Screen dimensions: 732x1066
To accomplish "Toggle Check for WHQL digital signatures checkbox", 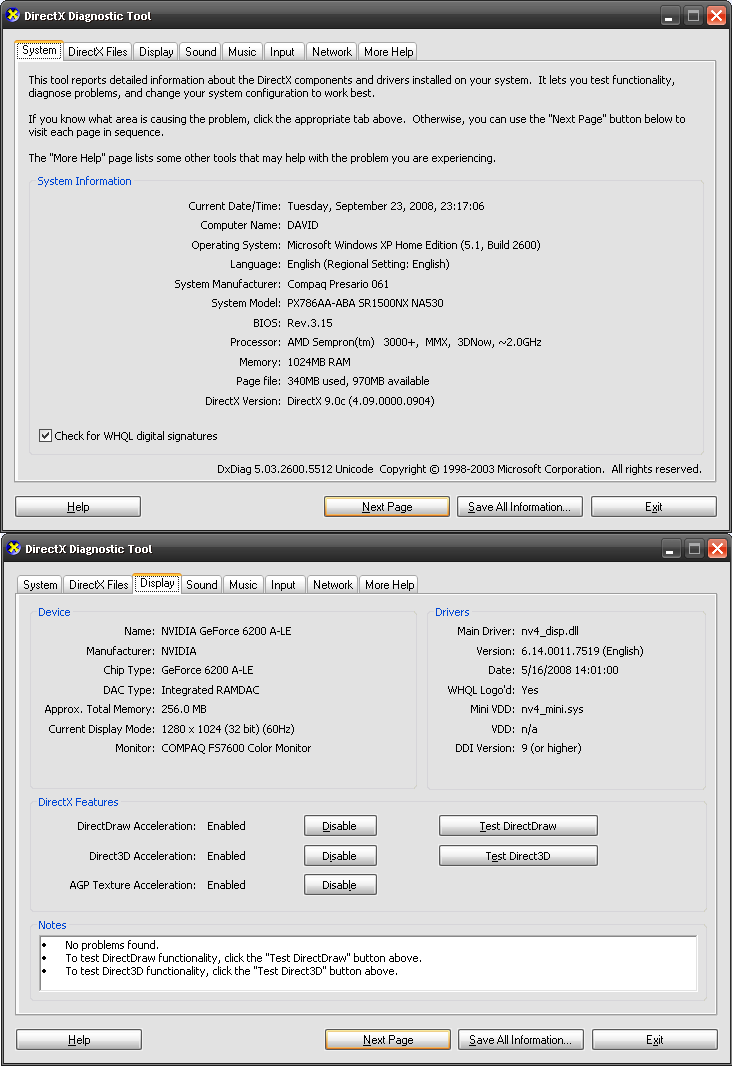I will (x=46, y=436).
